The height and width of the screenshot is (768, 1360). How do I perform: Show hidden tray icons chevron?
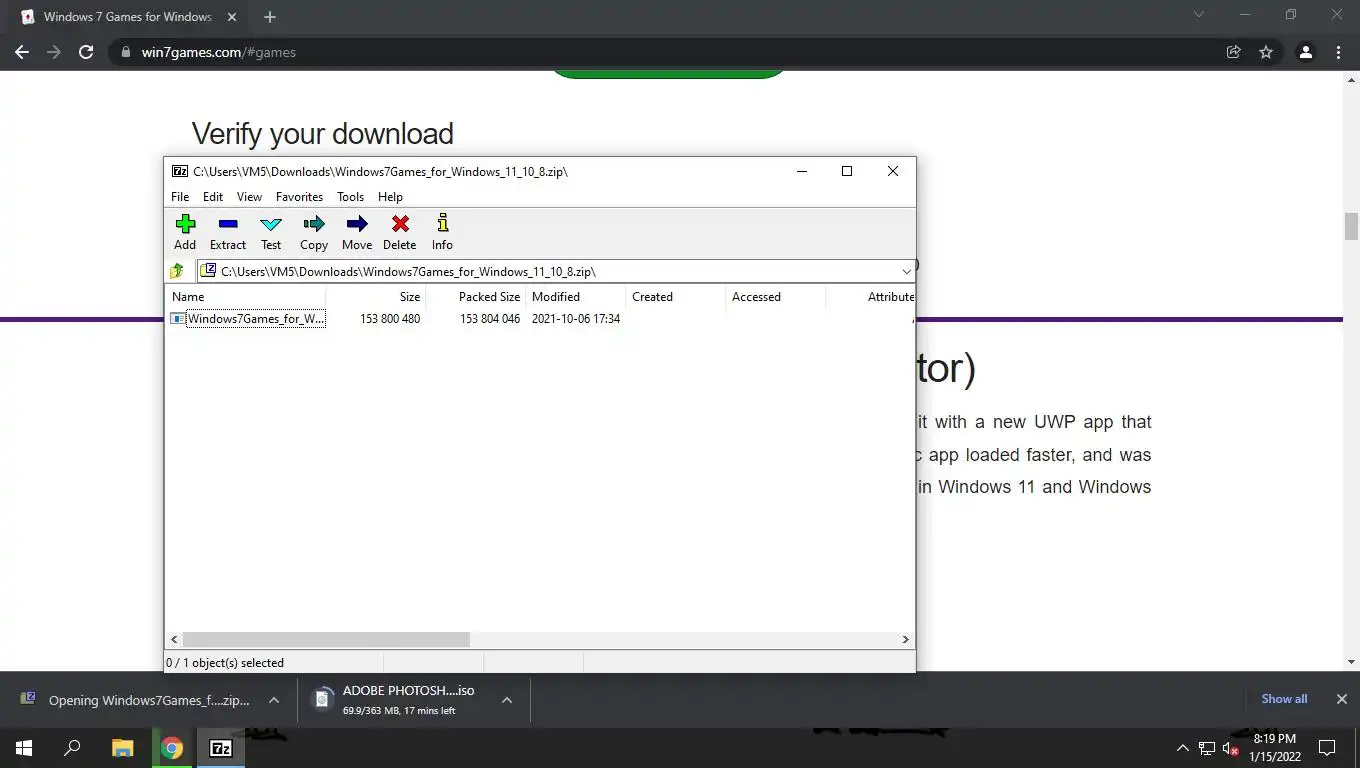1182,748
